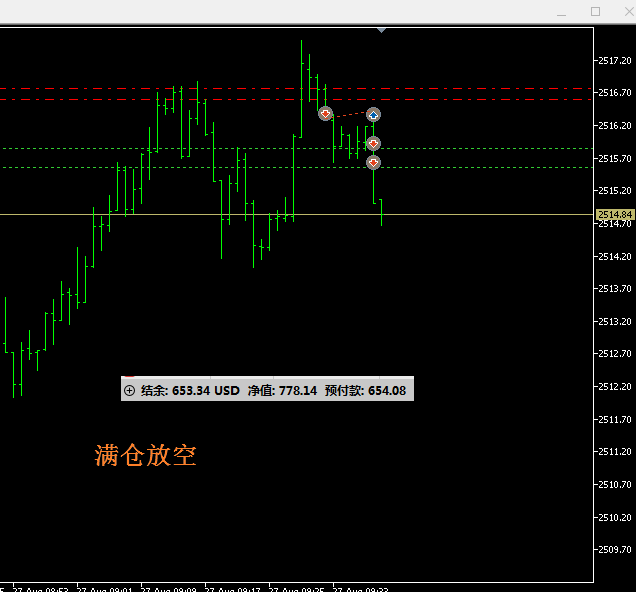Viewport: 636px width, 592px height.
Task: Select the lower green dotted horizontal line
Action: [296, 167]
